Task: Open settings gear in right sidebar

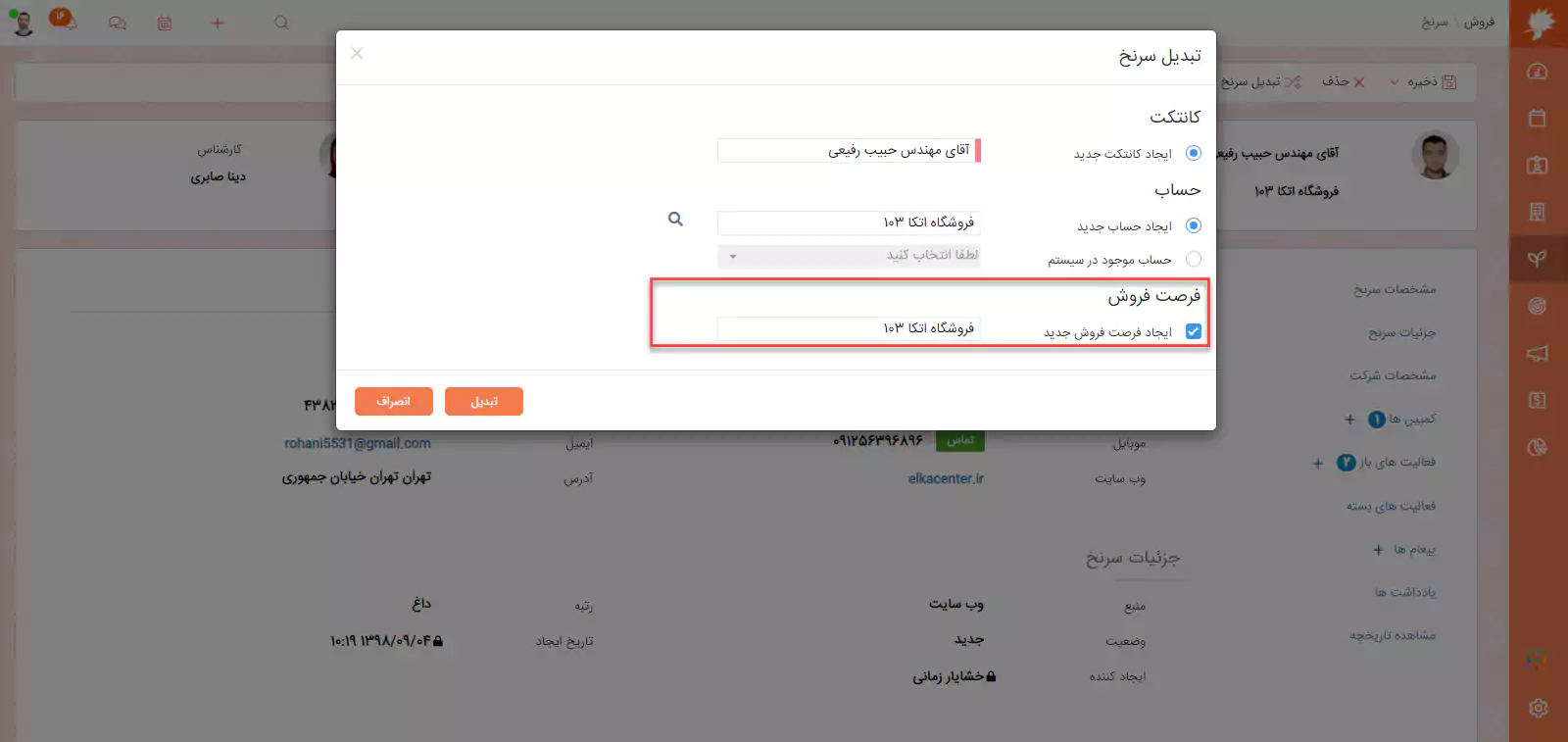Action: tap(1538, 708)
